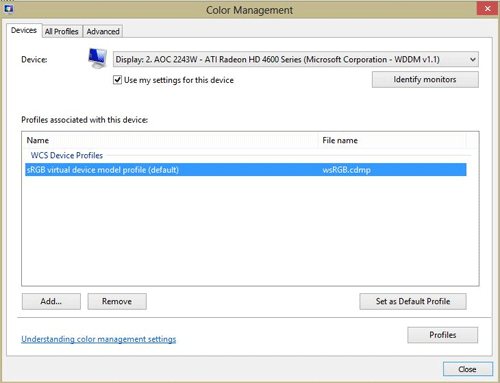Click the Profiles button

click(x=442, y=335)
